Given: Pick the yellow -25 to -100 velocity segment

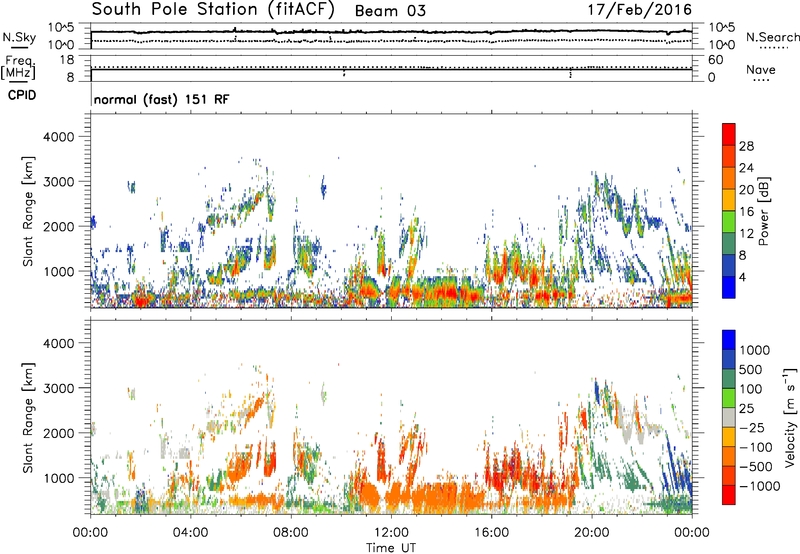Looking at the screenshot, I should (729, 437).
